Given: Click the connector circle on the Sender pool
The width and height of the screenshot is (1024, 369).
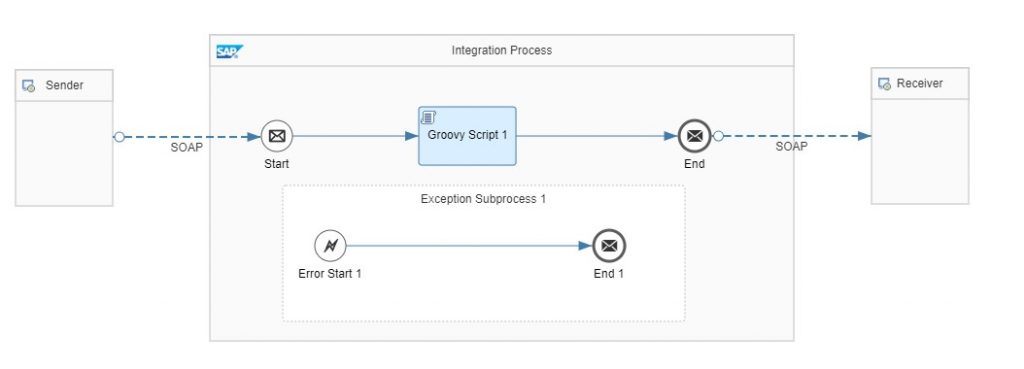Looking at the screenshot, I should click(119, 136).
